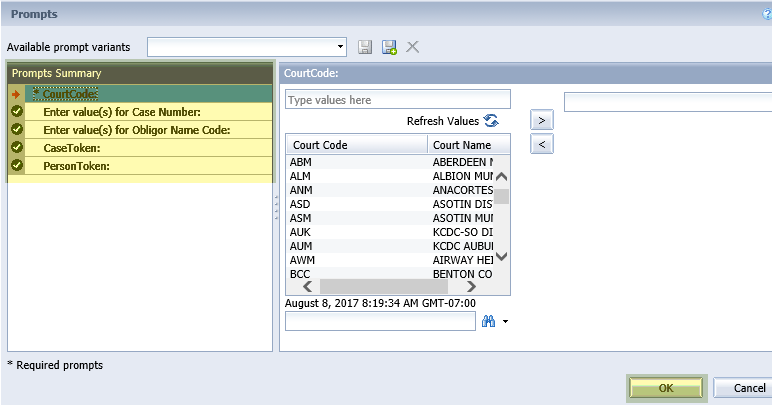Click the delete prompt variant X icon
Viewport: 772px width, 405px height.
click(413, 47)
